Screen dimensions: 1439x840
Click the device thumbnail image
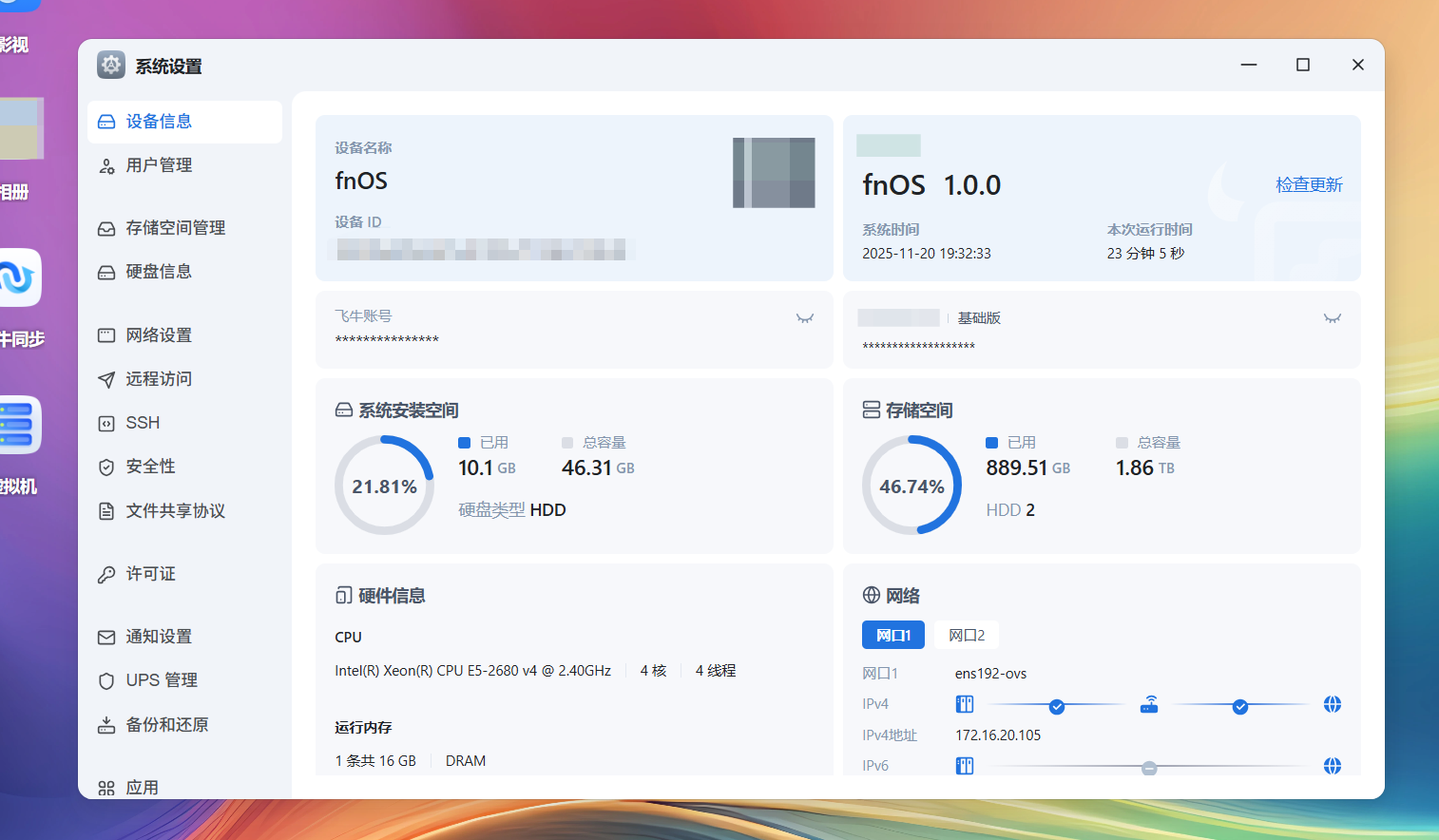coord(774,173)
